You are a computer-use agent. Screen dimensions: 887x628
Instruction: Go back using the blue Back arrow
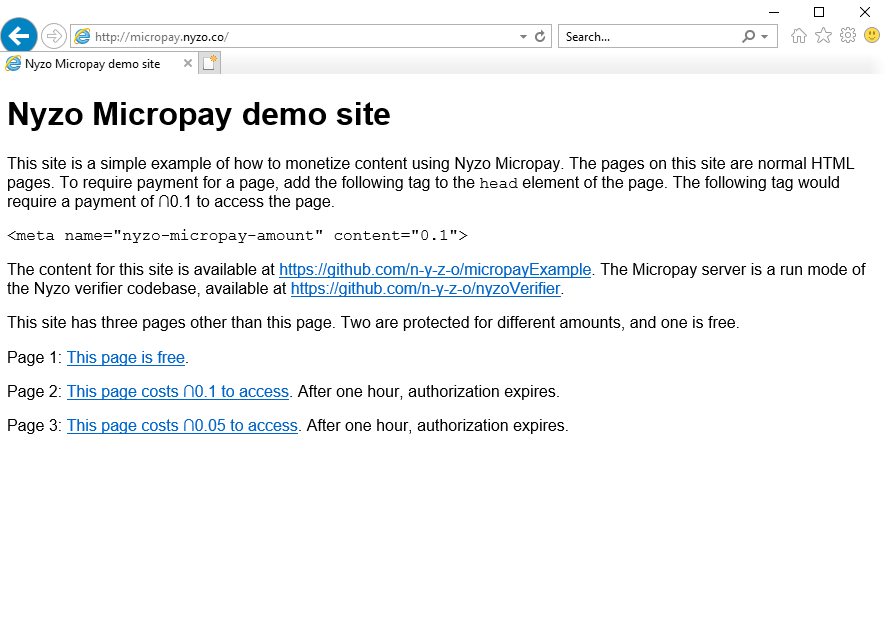tap(19, 36)
